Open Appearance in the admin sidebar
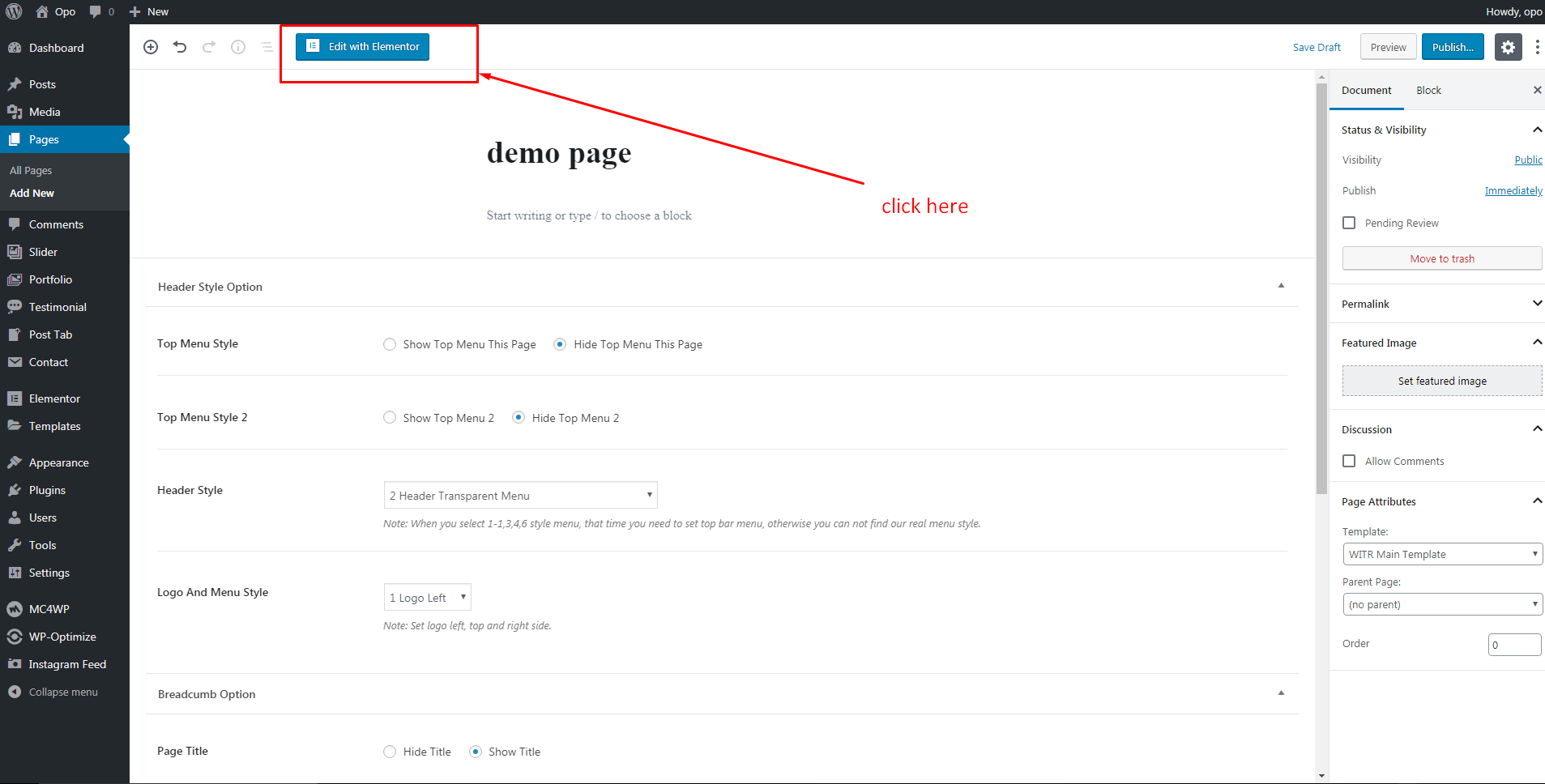The image size is (1545, 784). 65,462
